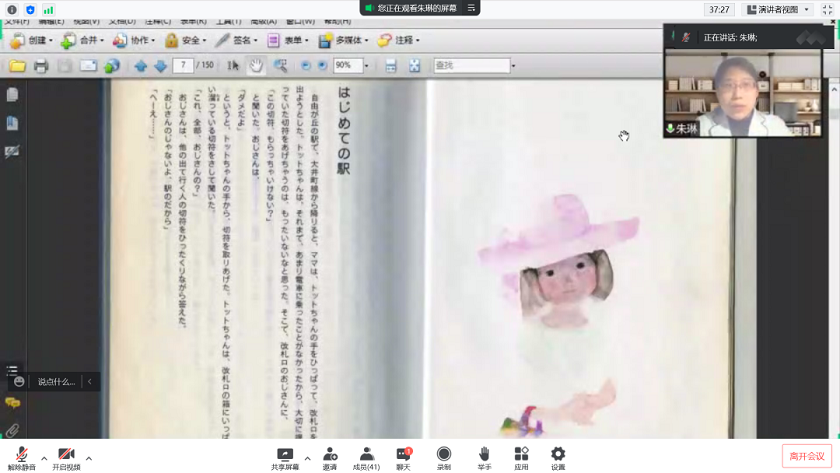Open 邀请 invite icon in meeting bar
Image resolution: width=840 pixels, height=473 pixels.
pyautogui.click(x=330, y=459)
